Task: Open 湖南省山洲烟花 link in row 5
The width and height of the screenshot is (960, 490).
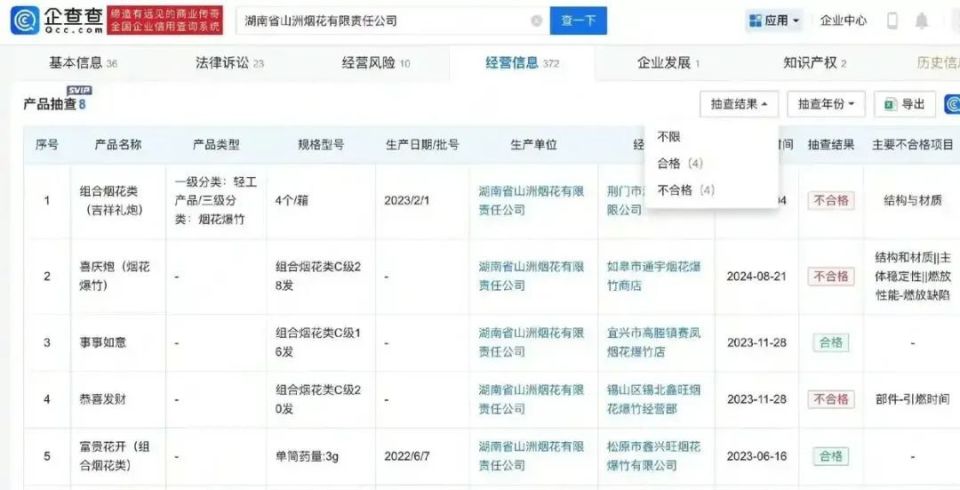Action: tap(531, 456)
